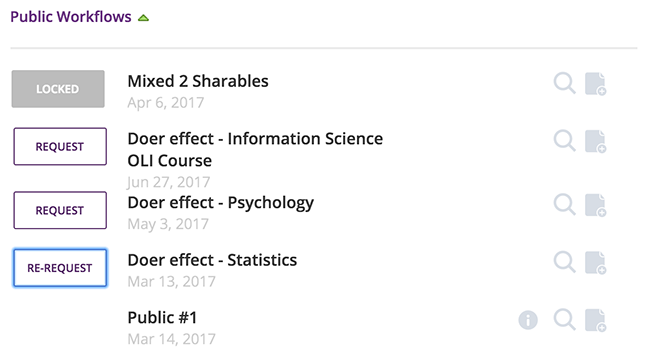The image size is (650, 362).
Task: Collapse the Public Workflows section arrow
Action: [x=143, y=18]
